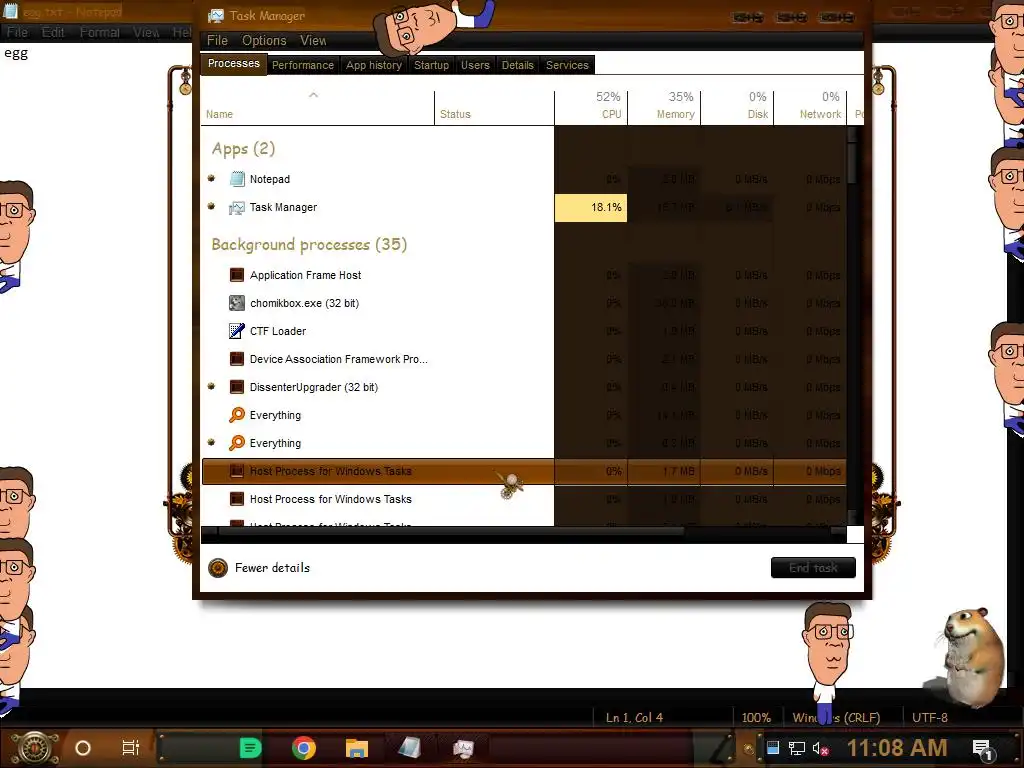Switch to the App history tab

374,65
